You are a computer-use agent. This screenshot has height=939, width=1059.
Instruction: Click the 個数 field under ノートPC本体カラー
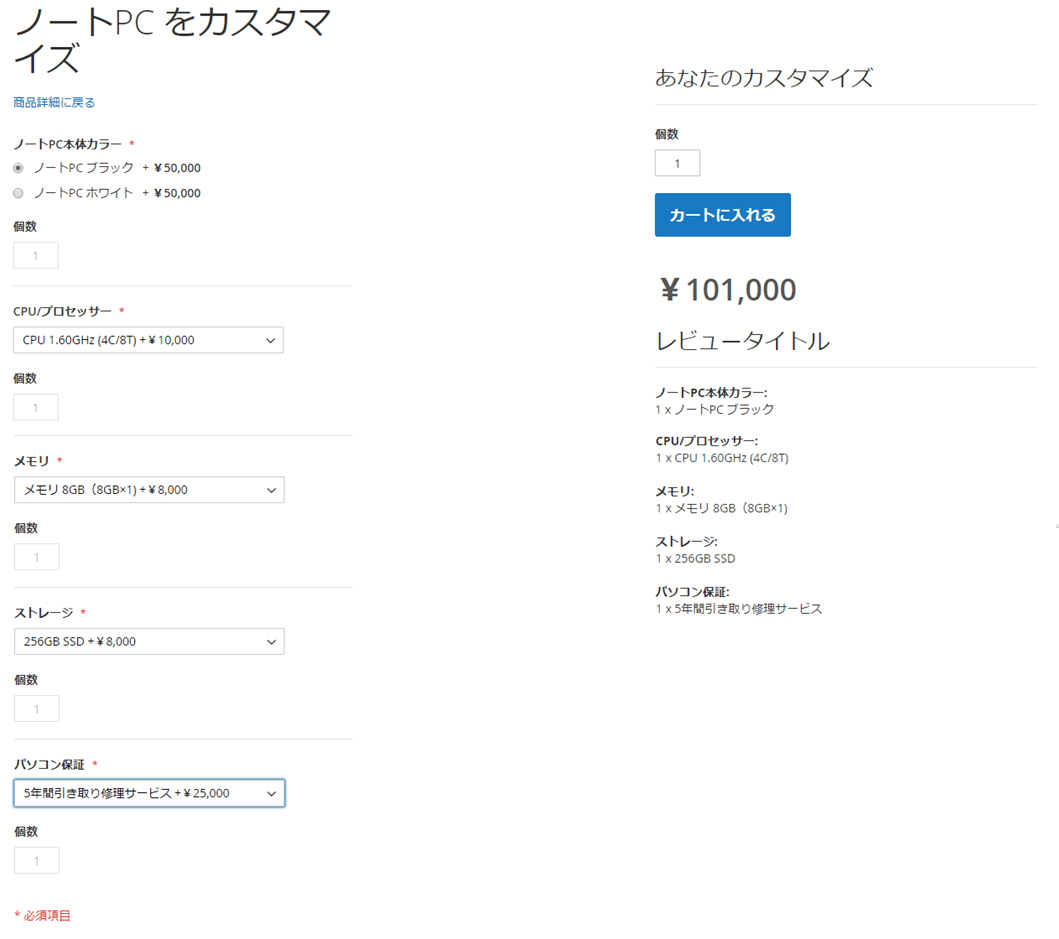click(36, 255)
